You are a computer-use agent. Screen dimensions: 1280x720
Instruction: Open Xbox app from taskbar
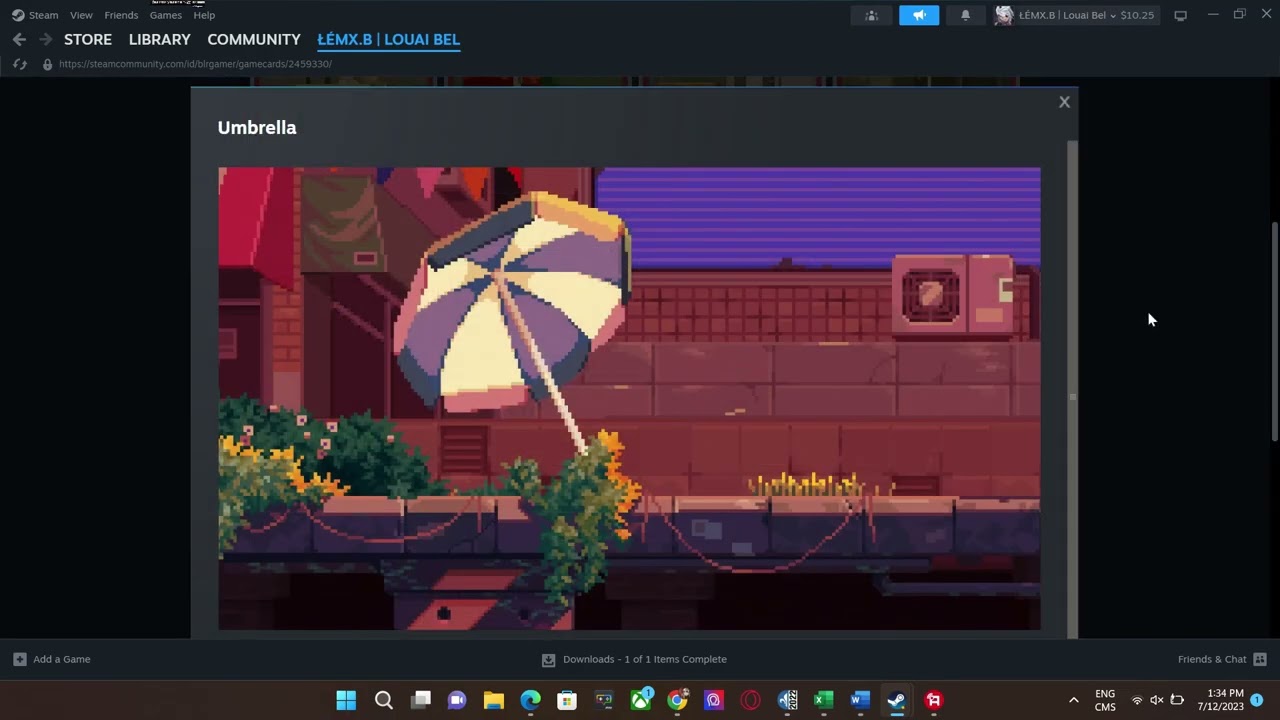[x=641, y=700]
